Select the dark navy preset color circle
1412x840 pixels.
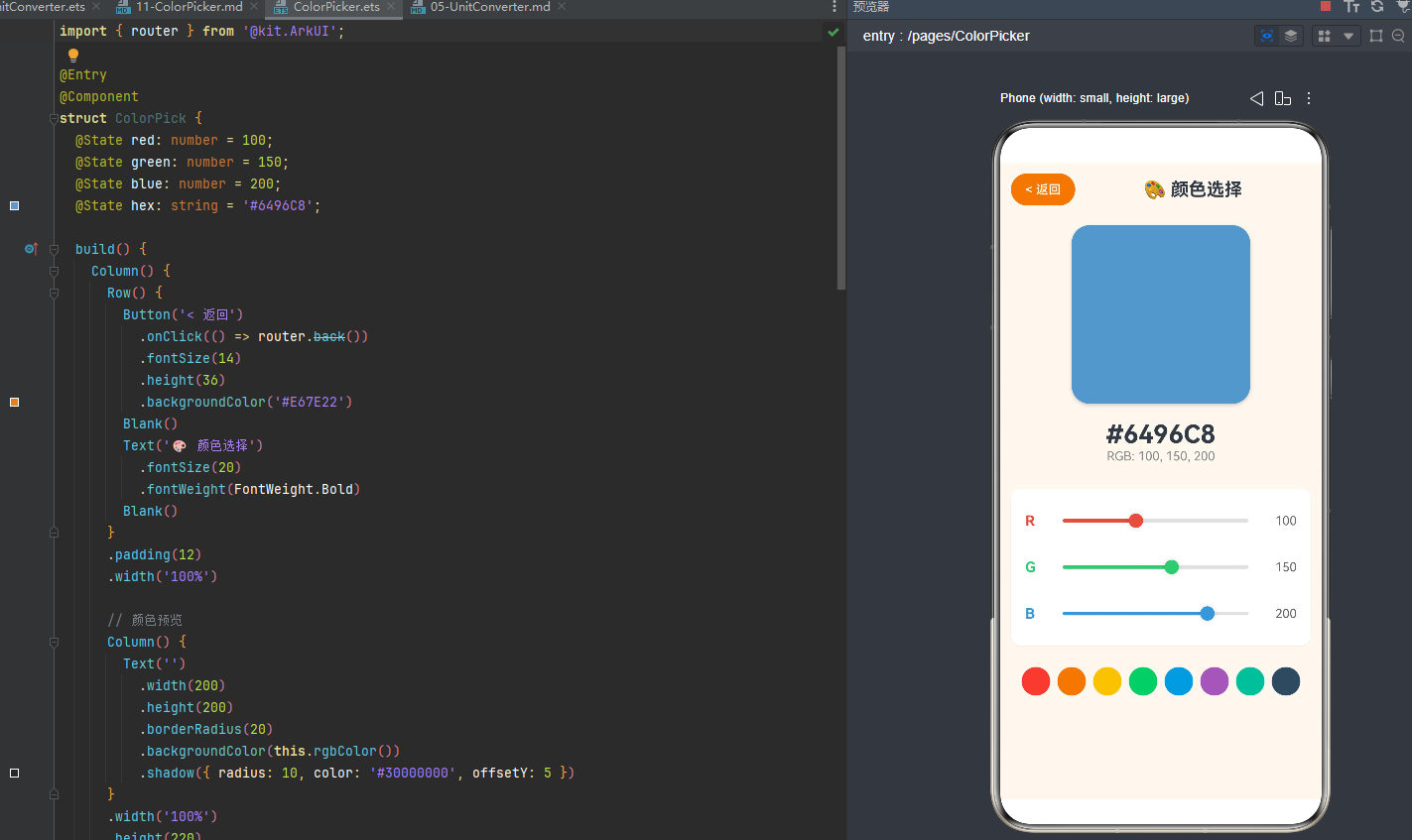(x=1286, y=681)
